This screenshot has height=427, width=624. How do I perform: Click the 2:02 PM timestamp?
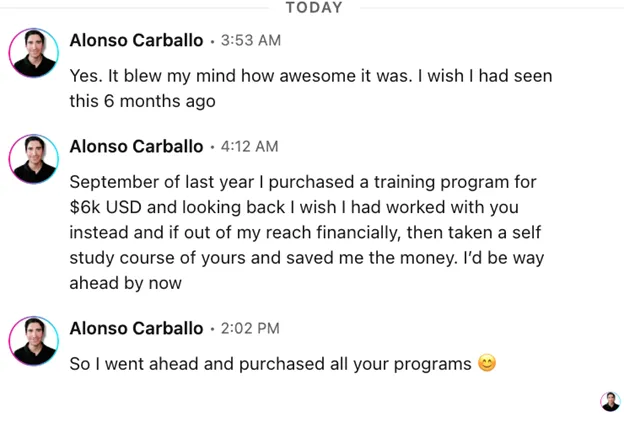point(250,329)
